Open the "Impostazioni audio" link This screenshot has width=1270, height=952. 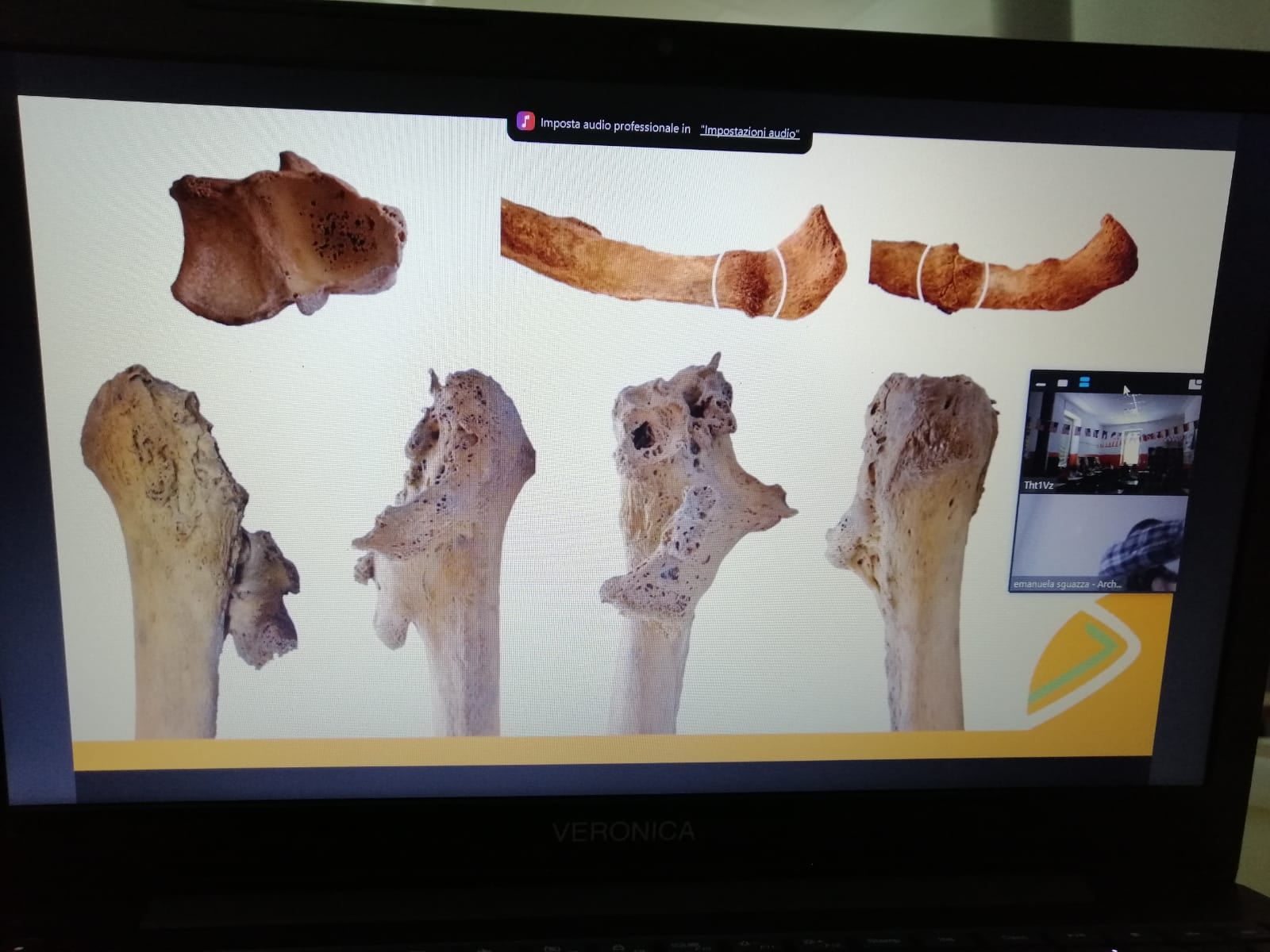click(749, 132)
